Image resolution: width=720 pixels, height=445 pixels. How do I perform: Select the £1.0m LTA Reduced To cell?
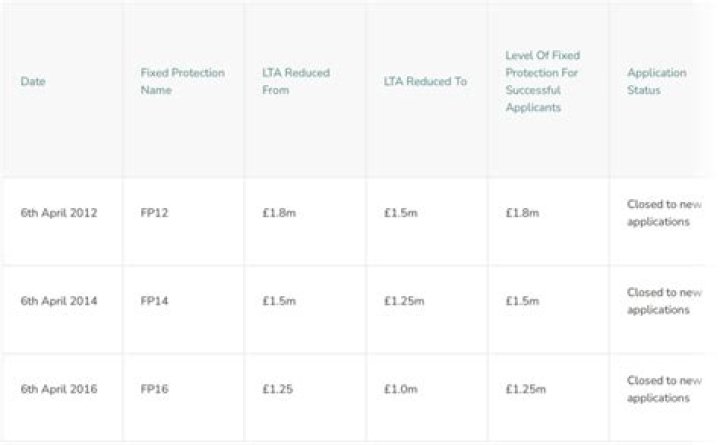(401, 389)
